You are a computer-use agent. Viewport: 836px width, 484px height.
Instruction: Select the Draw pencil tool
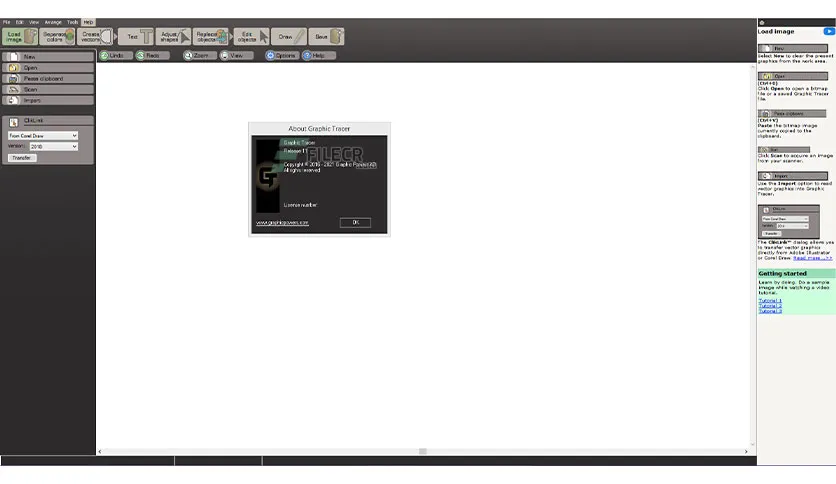tap(288, 36)
